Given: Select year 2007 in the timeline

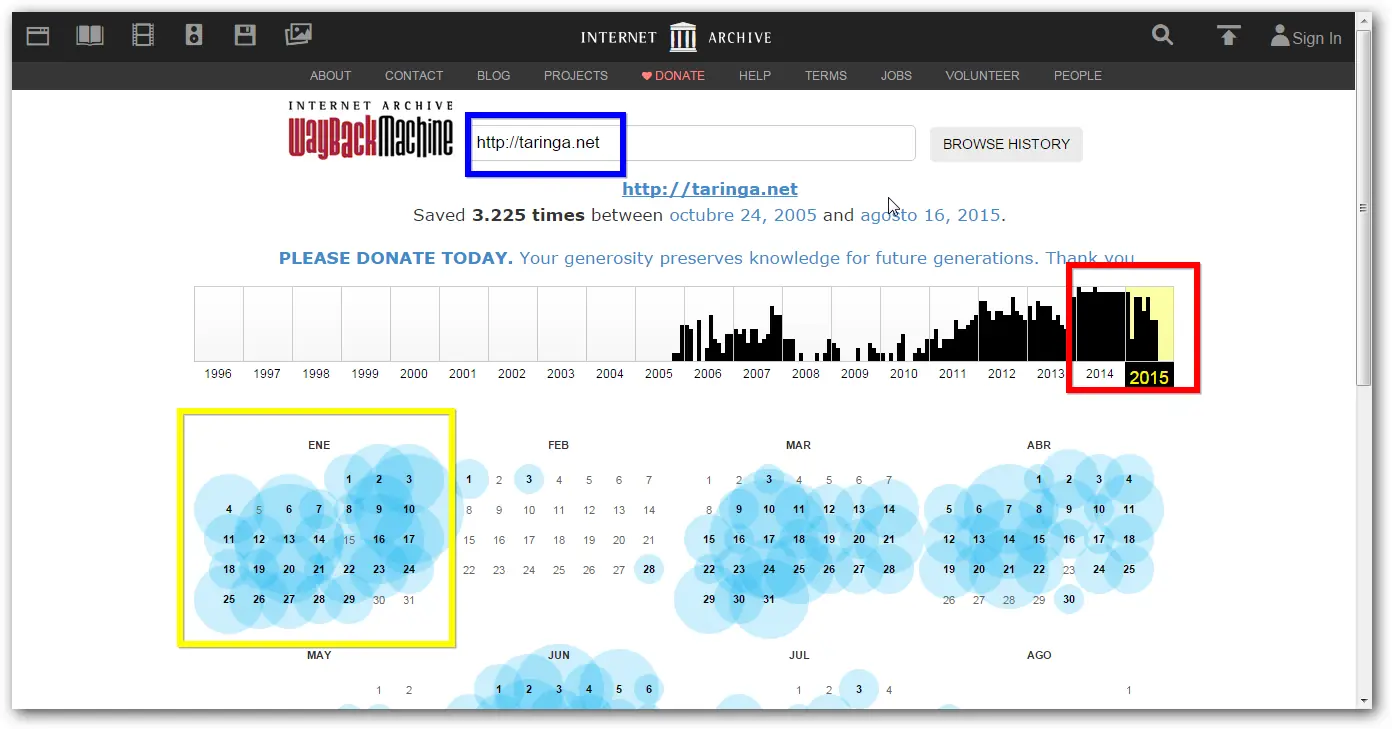Looking at the screenshot, I should click(757, 374).
